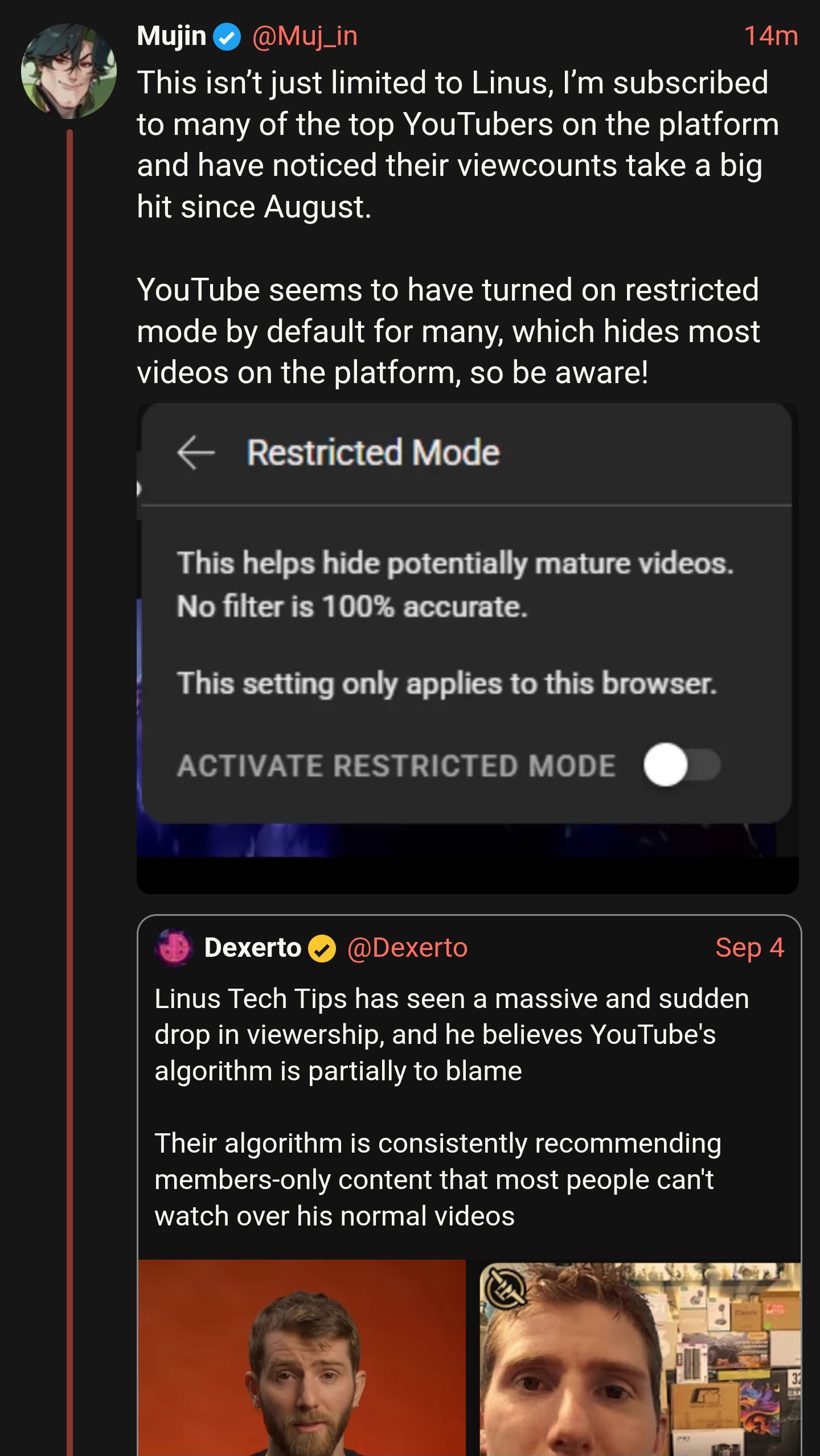Click the Mujin display name
The width and height of the screenshot is (820, 1456).
pos(171,36)
